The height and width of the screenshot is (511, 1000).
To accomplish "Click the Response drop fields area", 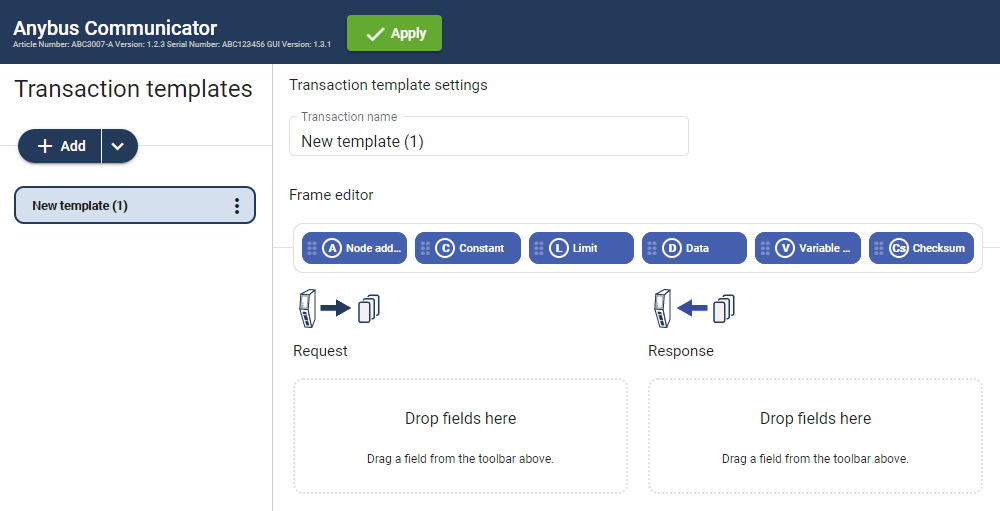I will [x=815, y=436].
